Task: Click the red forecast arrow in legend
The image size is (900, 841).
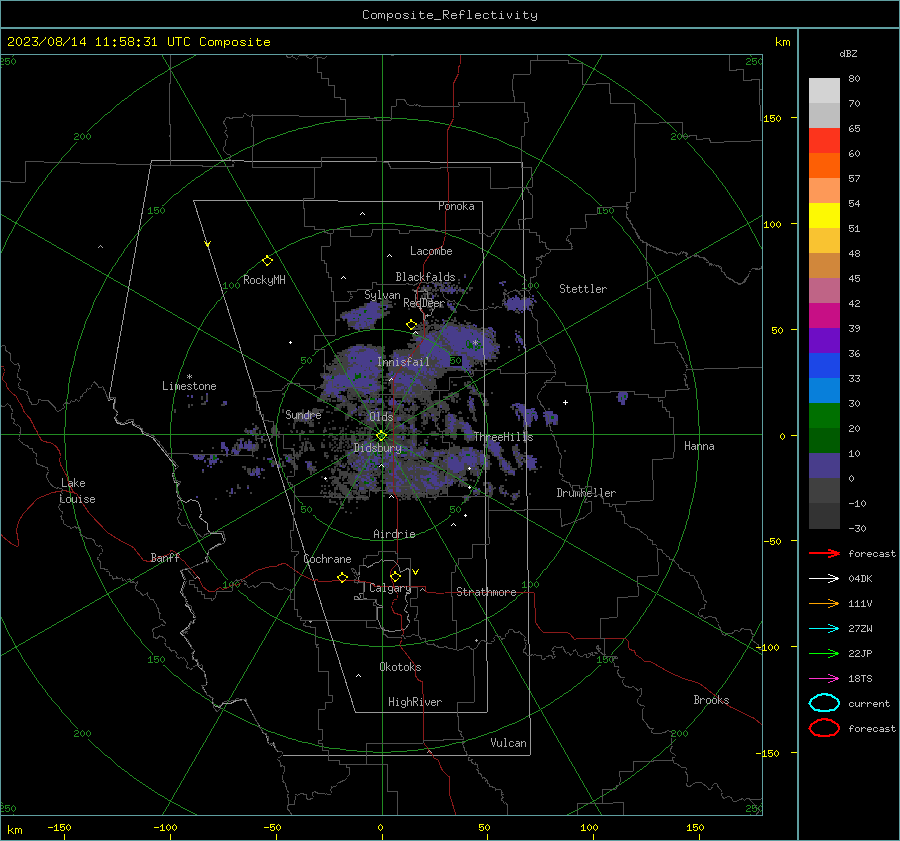Action: pyautogui.click(x=824, y=553)
